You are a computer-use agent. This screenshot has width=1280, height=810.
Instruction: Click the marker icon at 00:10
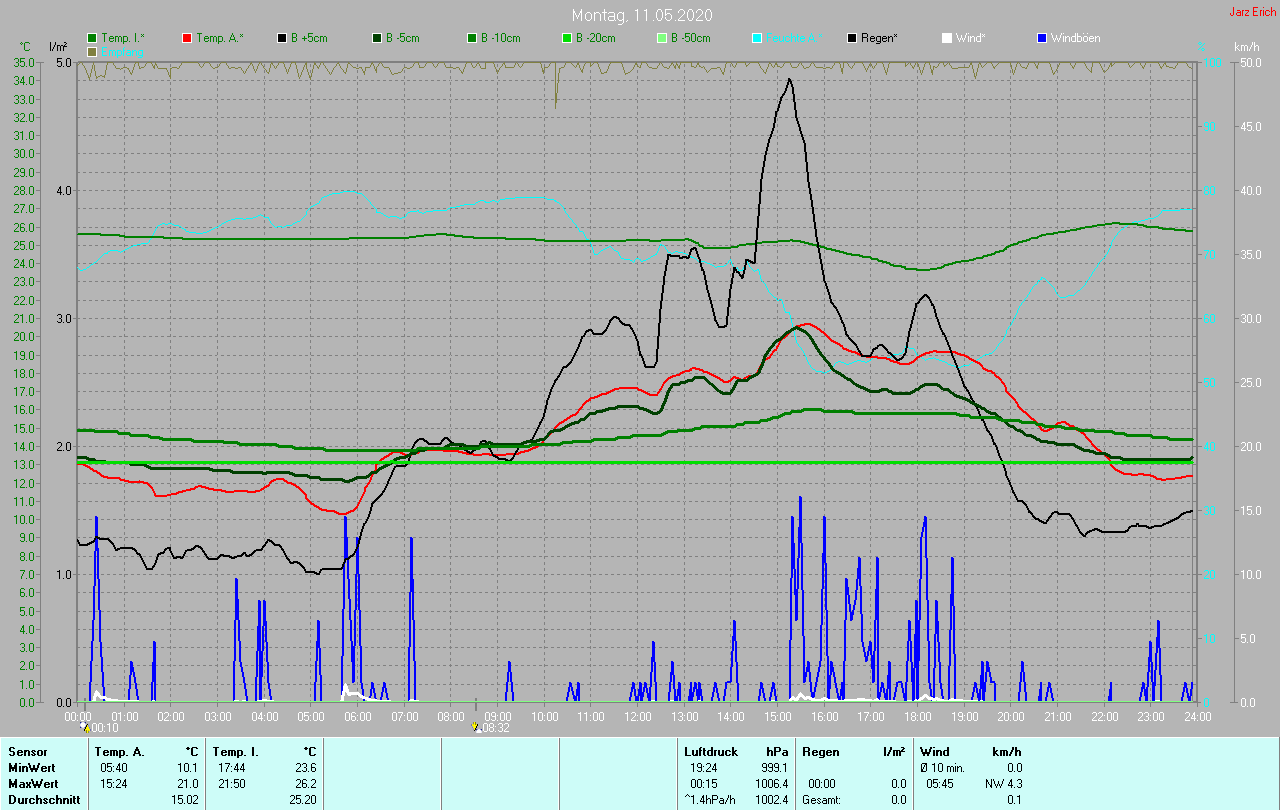click(x=85, y=728)
